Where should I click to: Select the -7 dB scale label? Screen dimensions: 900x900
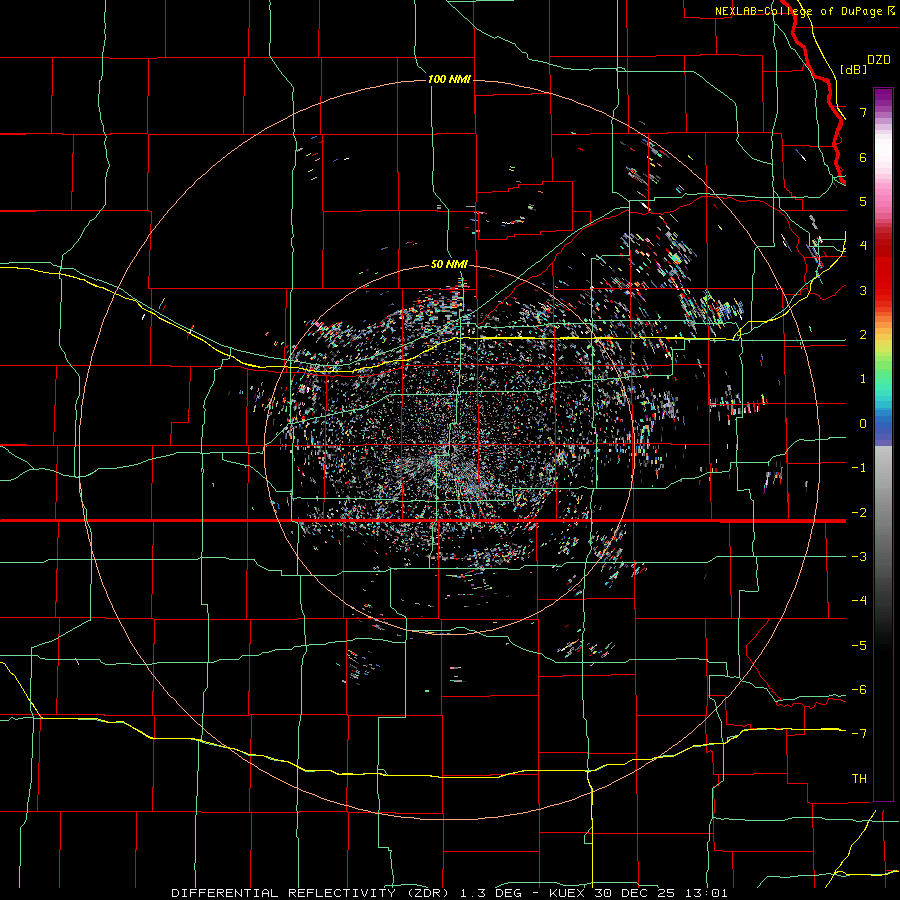click(x=859, y=734)
